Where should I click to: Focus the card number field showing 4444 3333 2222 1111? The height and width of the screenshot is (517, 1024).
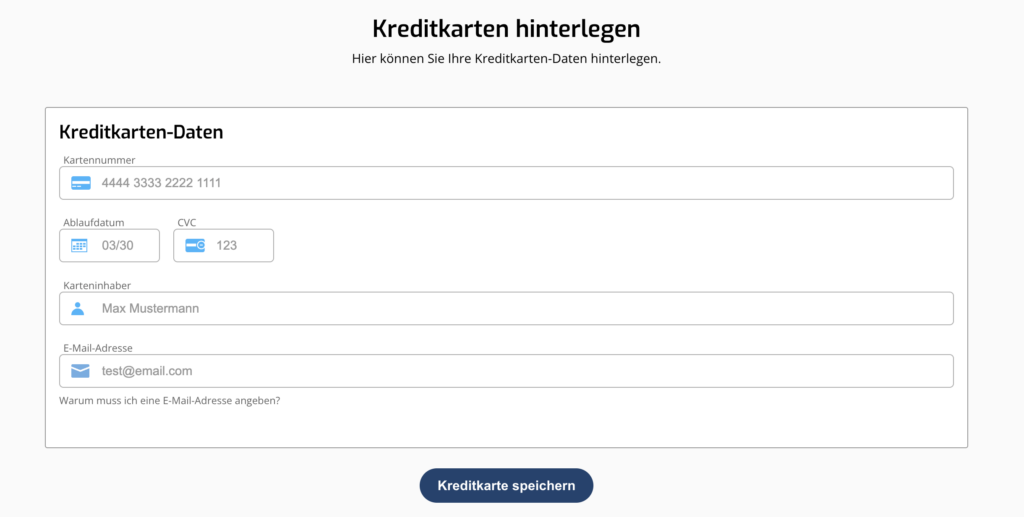(520, 183)
